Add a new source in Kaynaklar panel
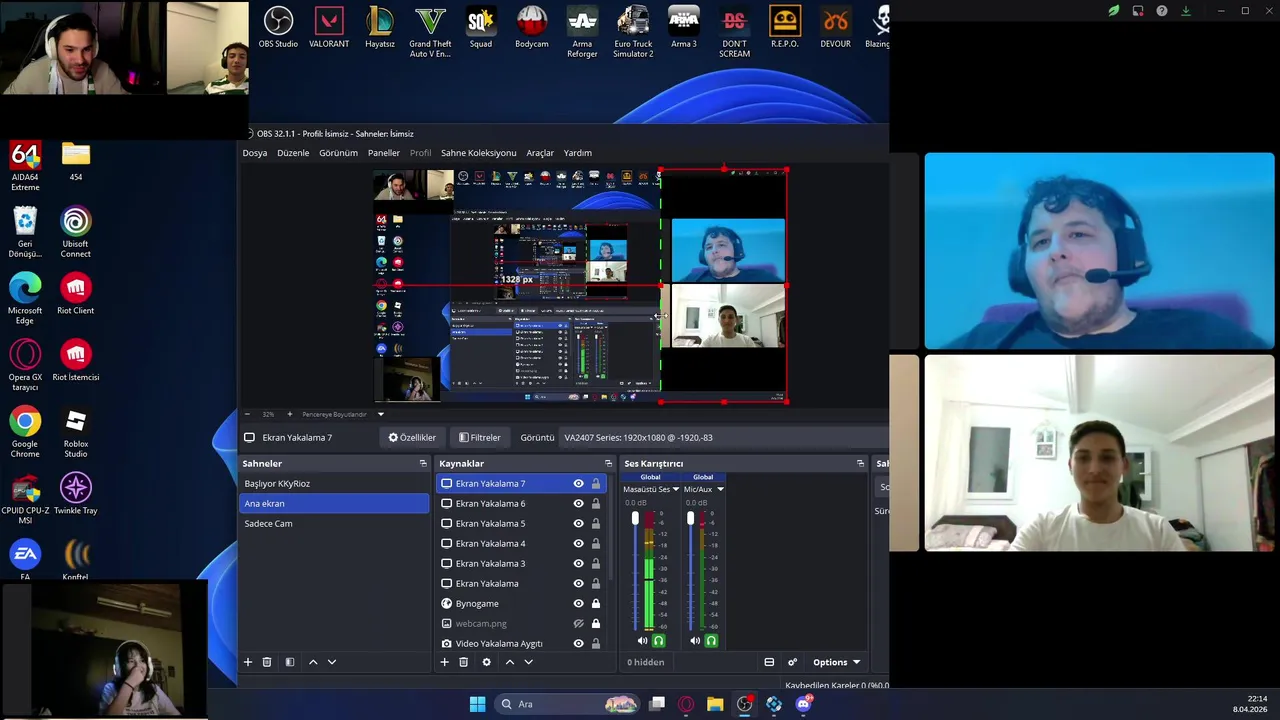Screen dimensions: 1280x720 (445, 662)
